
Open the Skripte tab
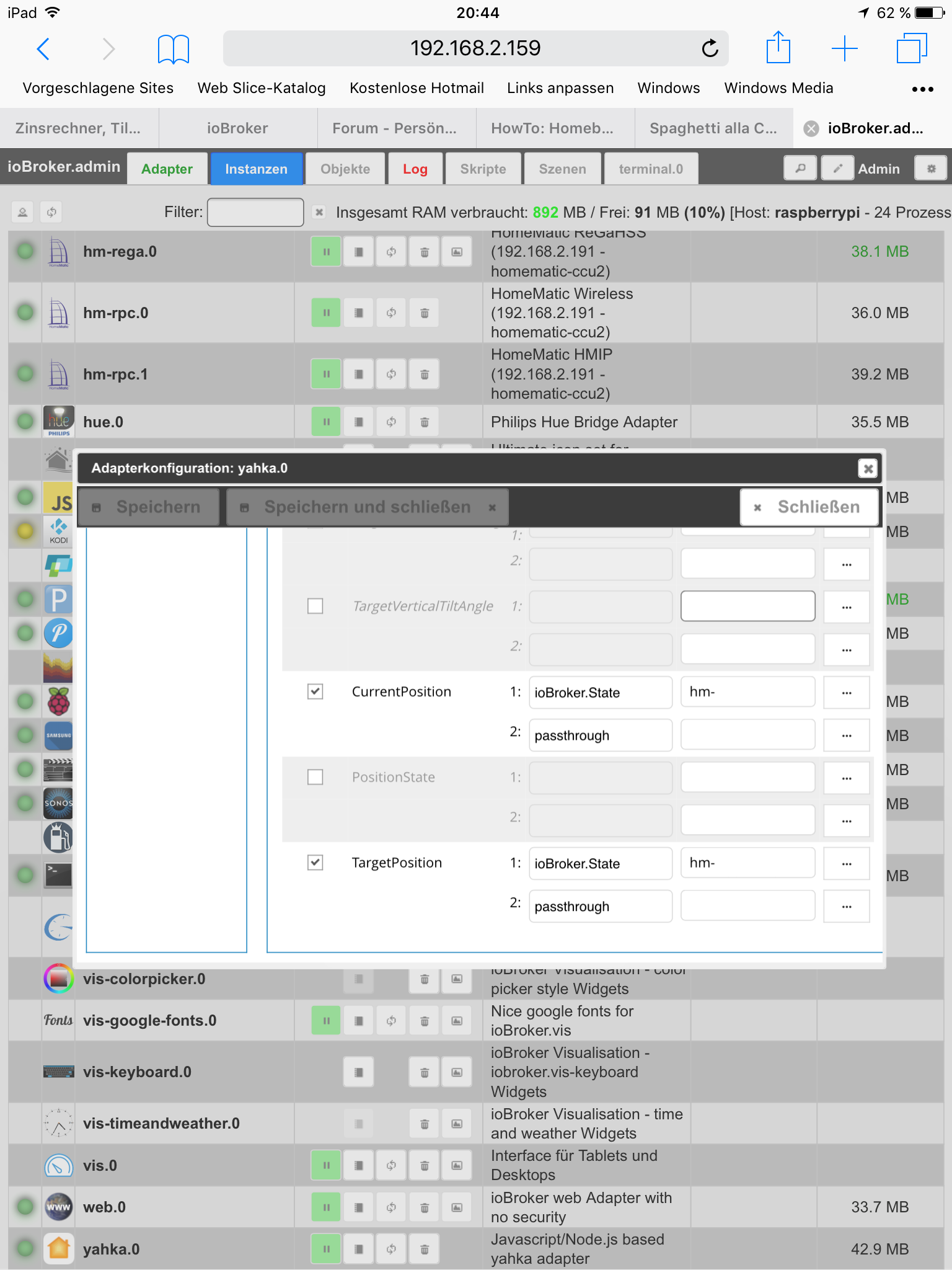[x=483, y=169]
